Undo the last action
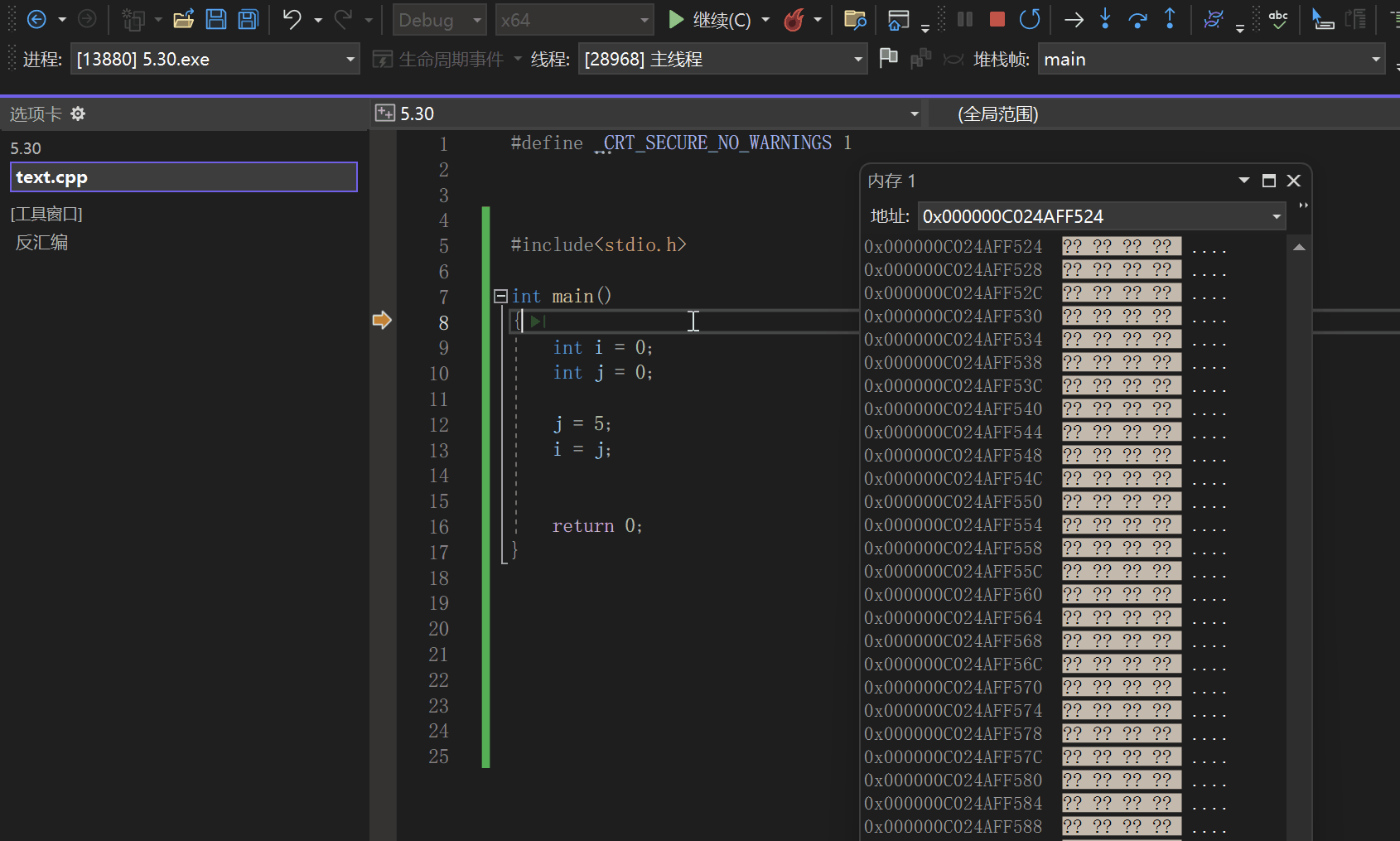1400x841 pixels. [x=292, y=19]
